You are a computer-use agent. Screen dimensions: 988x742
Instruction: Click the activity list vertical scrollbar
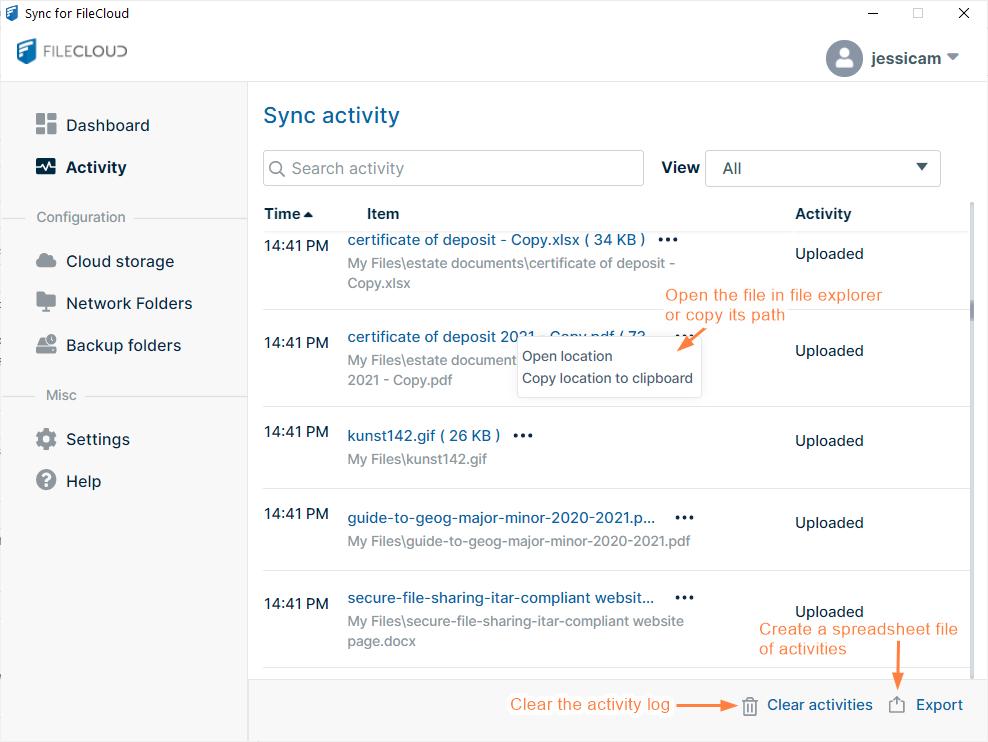tap(971, 310)
